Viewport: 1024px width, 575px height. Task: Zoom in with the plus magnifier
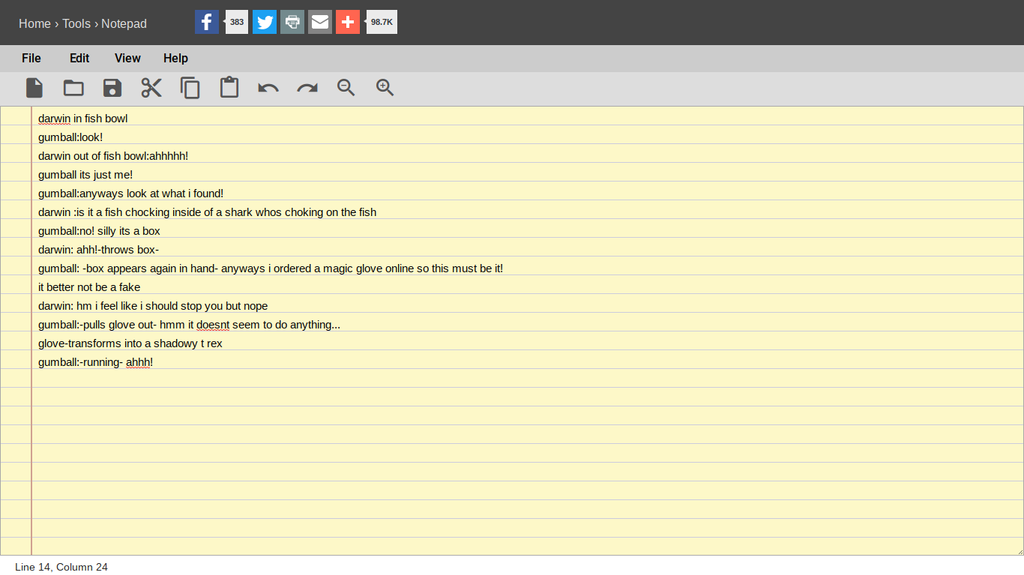point(385,88)
